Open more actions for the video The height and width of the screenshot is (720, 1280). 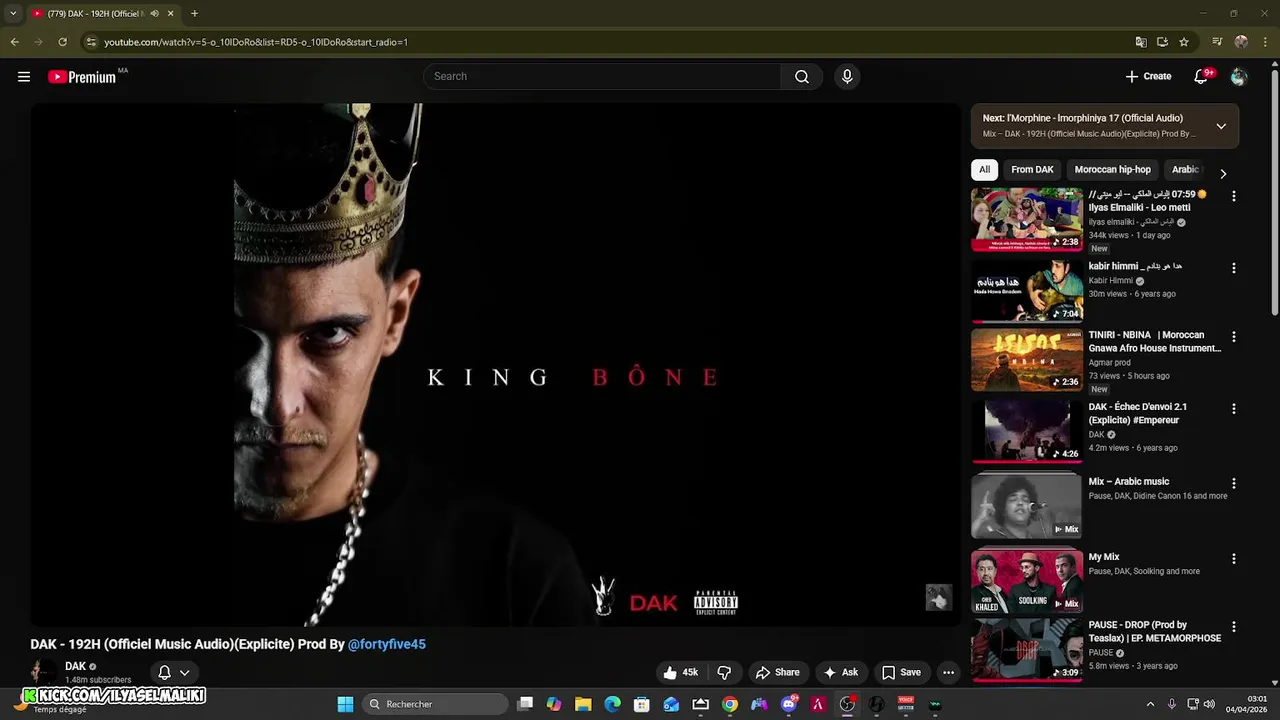948,673
